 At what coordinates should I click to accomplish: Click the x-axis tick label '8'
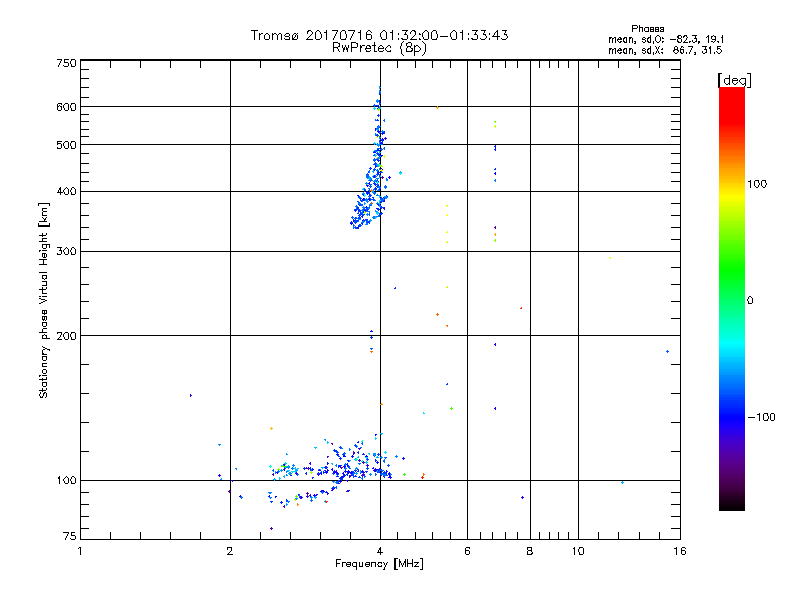(530, 551)
